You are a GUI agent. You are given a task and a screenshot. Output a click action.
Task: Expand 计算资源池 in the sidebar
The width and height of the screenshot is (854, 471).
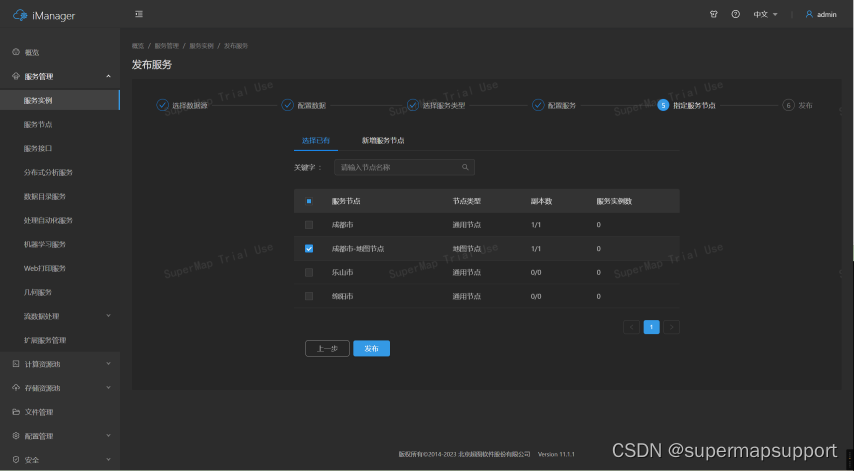pos(60,364)
